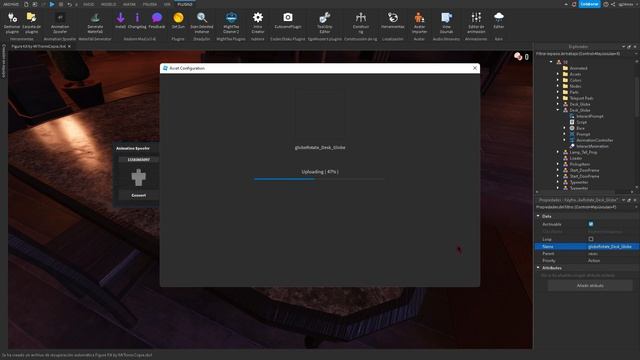This screenshot has width=640, height=360.
Task: Collapse the Data section in Properties
Action: click(538, 216)
